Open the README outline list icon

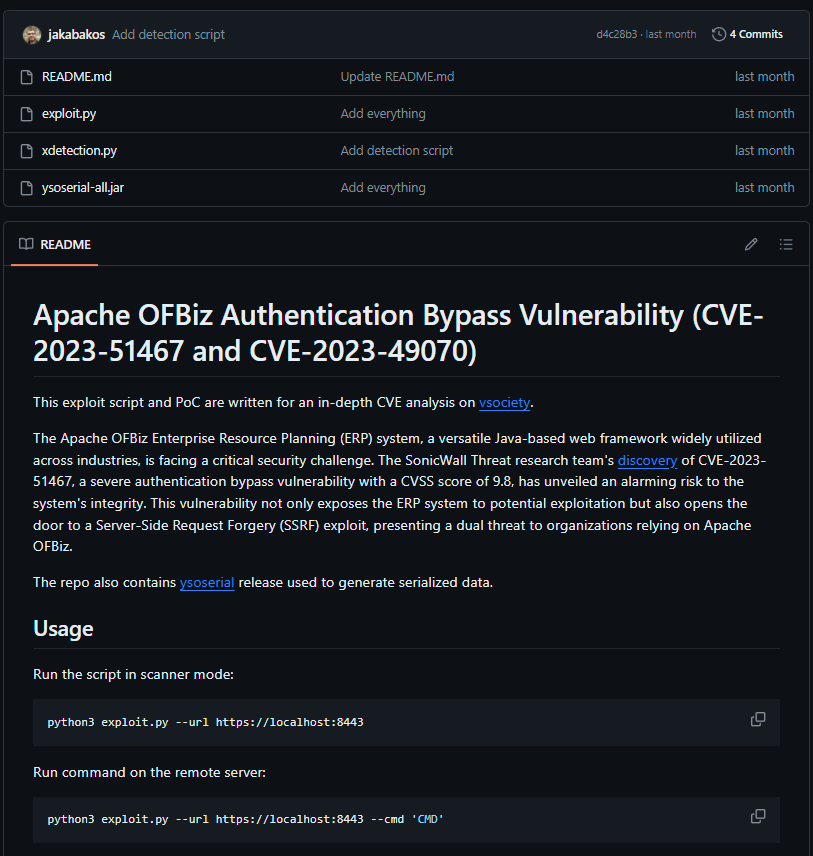click(786, 244)
